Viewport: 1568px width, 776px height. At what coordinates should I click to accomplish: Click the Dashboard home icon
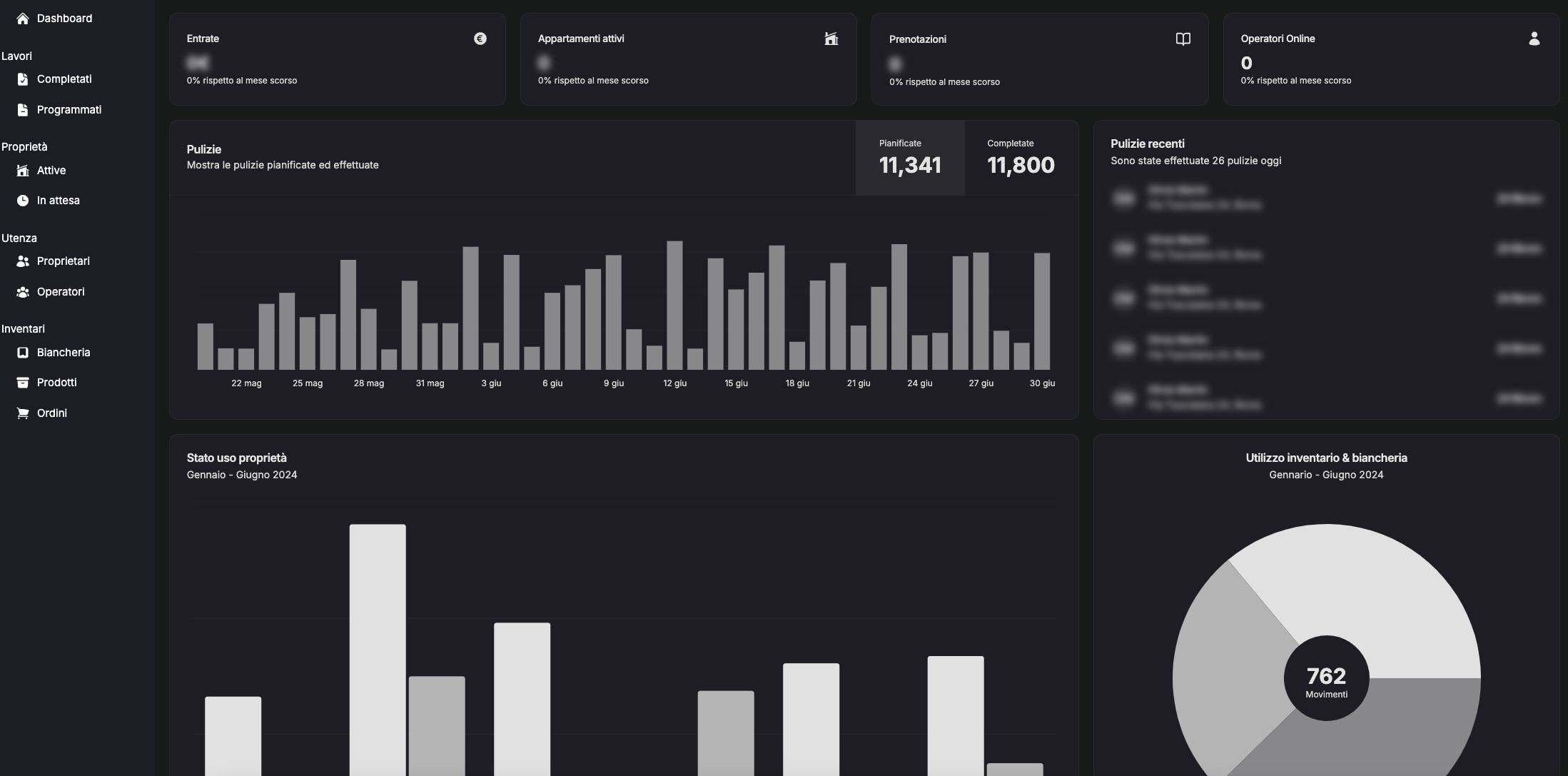pos(23,19)
